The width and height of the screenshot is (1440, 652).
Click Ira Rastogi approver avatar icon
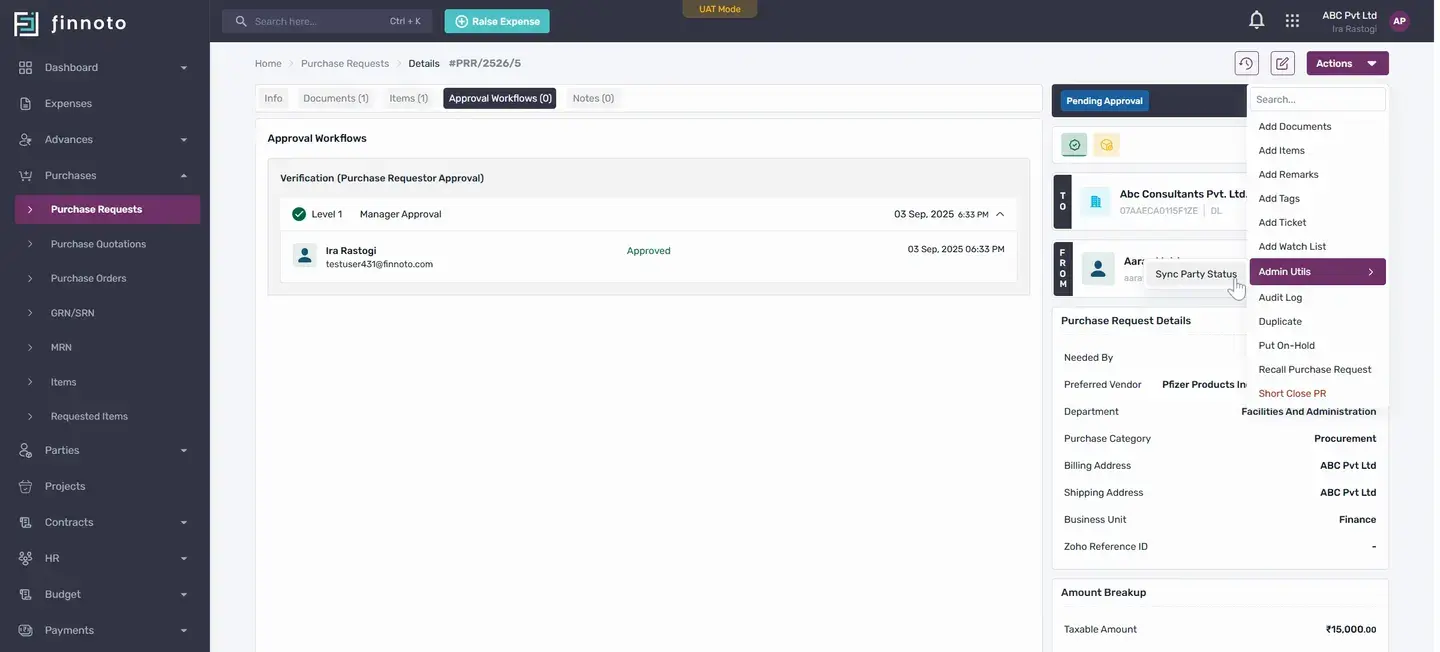305,256
